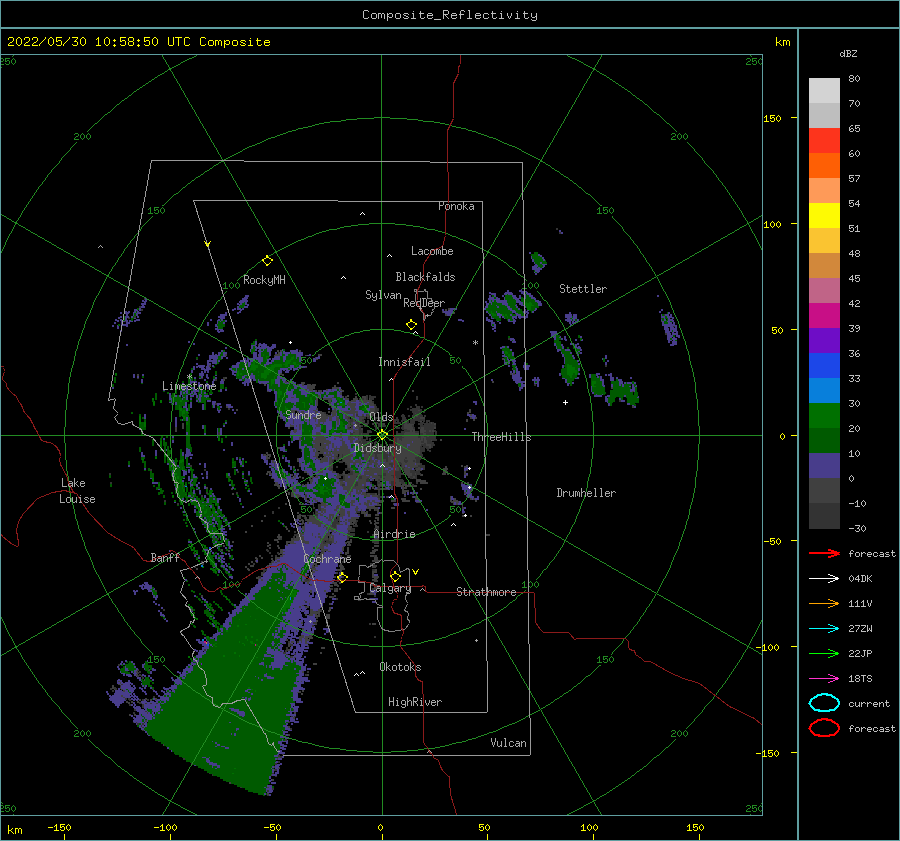Click the Olds label

[x=381, y=417]
